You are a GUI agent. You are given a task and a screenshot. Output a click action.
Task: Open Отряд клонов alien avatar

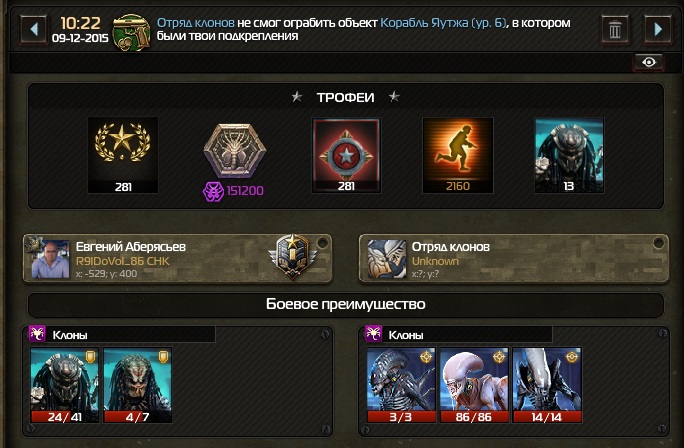tap(387, 259)
